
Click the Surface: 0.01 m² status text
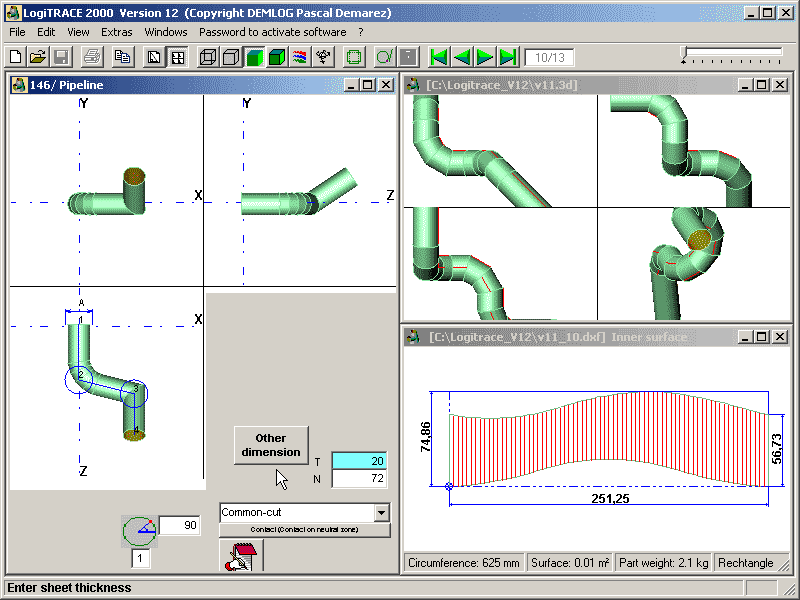[570, 563]
